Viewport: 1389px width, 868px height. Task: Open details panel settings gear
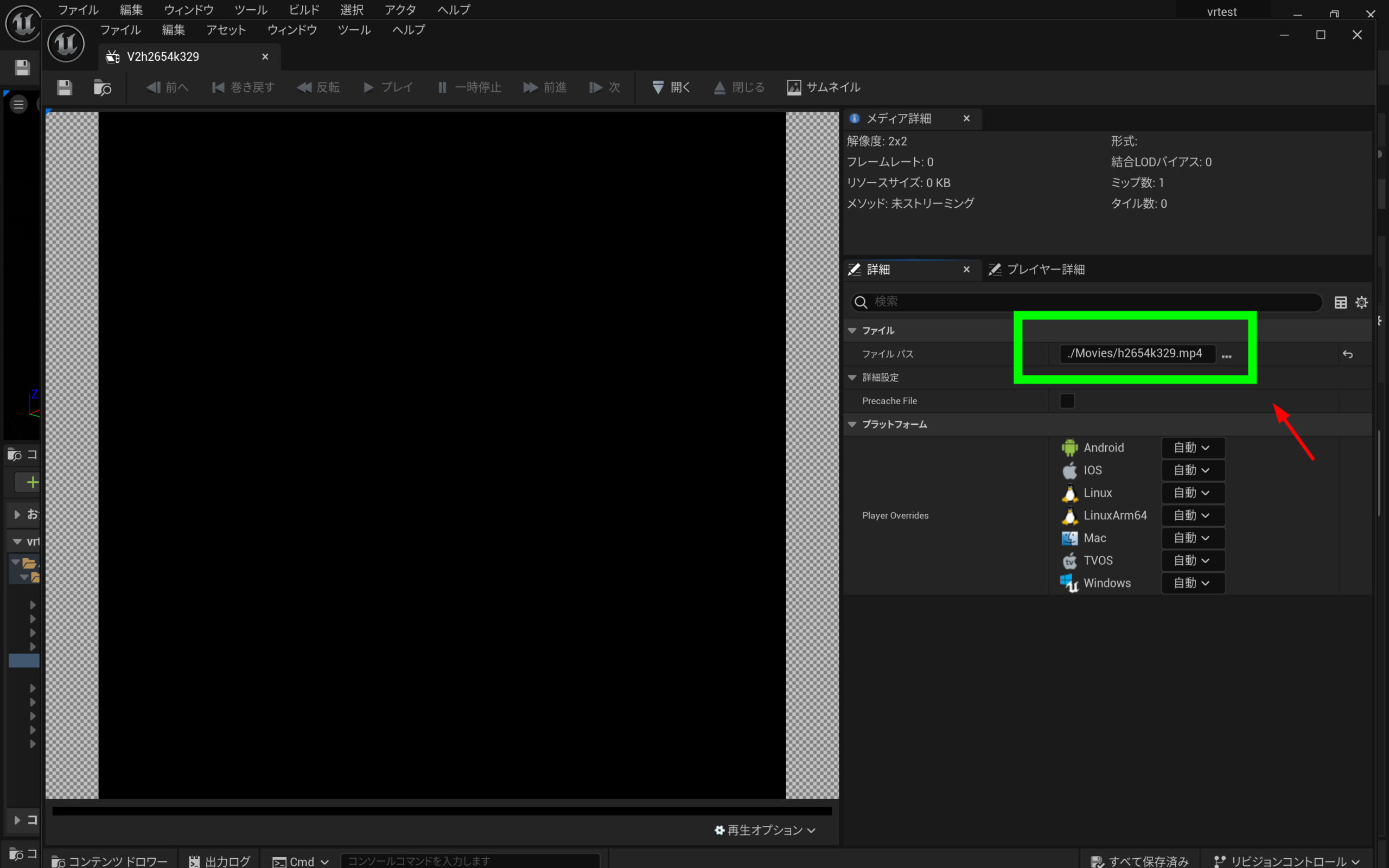(x=1361, y=303)
